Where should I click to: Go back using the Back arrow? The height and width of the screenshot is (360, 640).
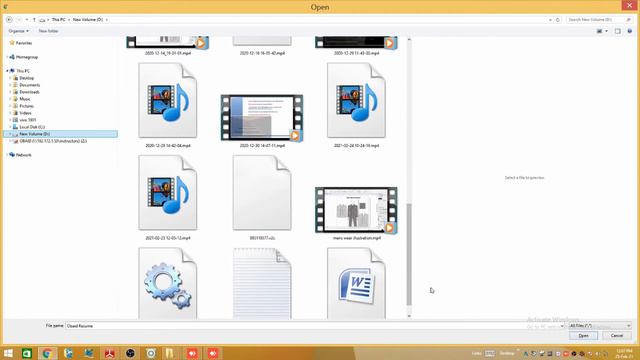(x=9, y=20)
